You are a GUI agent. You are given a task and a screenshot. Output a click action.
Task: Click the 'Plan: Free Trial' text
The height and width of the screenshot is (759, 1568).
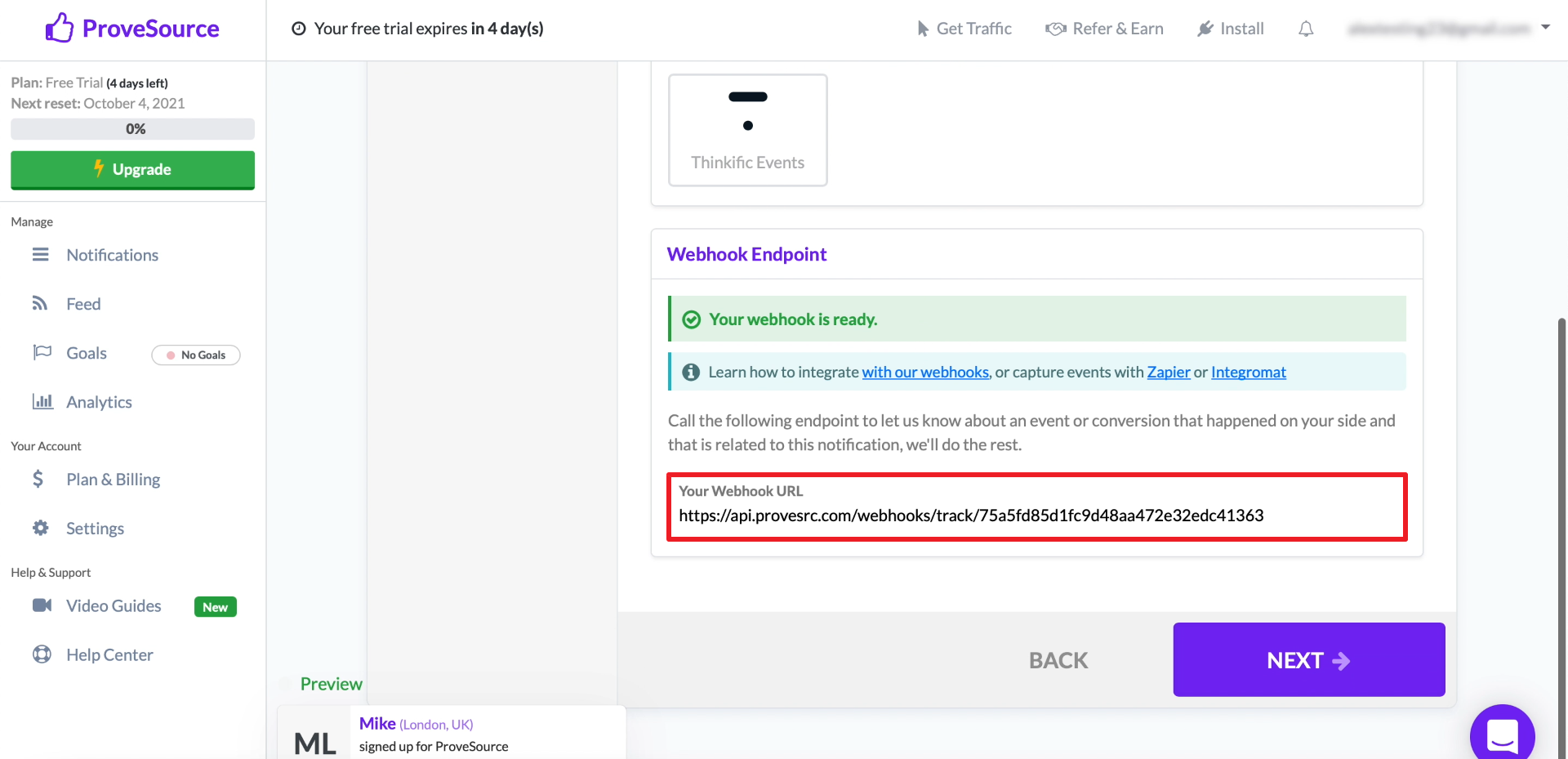click(57, 83)
